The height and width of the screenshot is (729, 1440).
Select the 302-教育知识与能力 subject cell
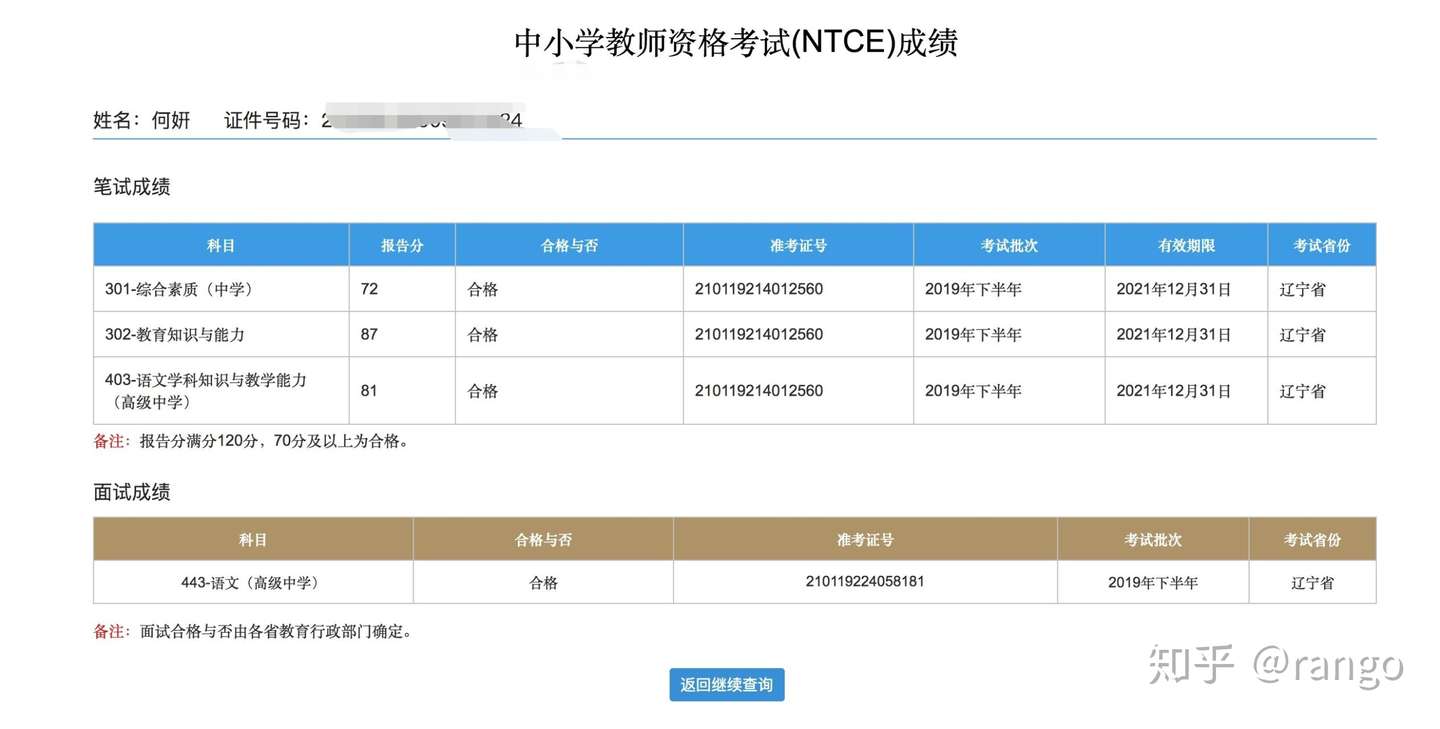(x=221, y=334)
